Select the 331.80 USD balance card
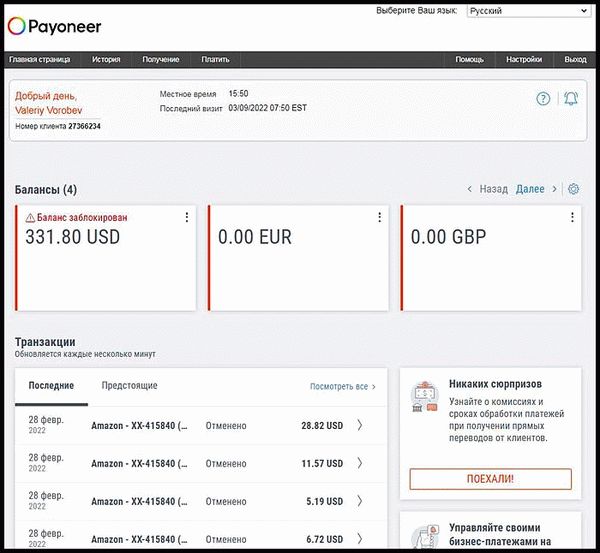Image resolution: width=600 pixels, height=553 pixels. pos(106,258)
